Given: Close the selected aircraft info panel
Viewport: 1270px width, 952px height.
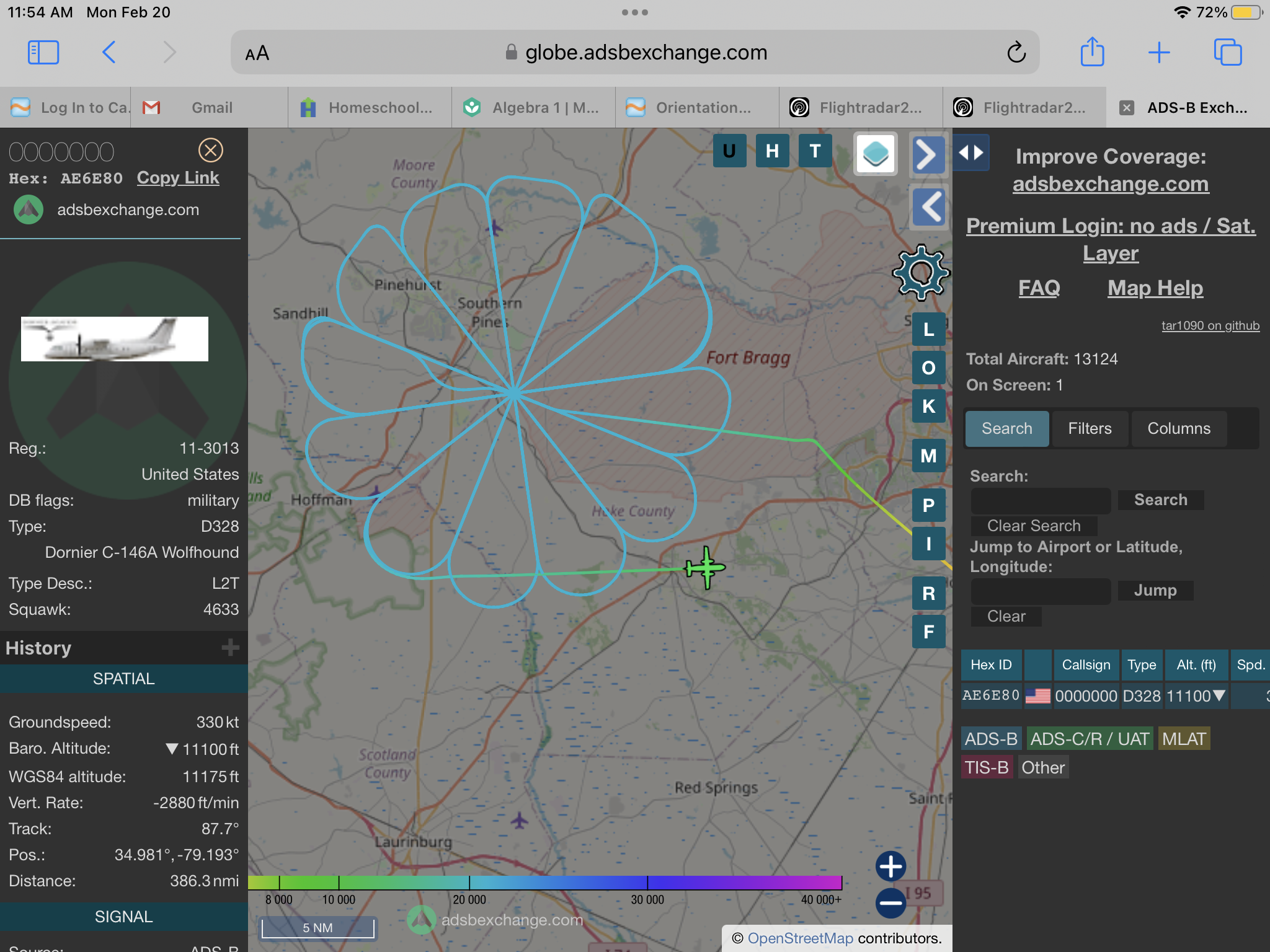Looking at the screenshot, I should (x=210, y=150).
